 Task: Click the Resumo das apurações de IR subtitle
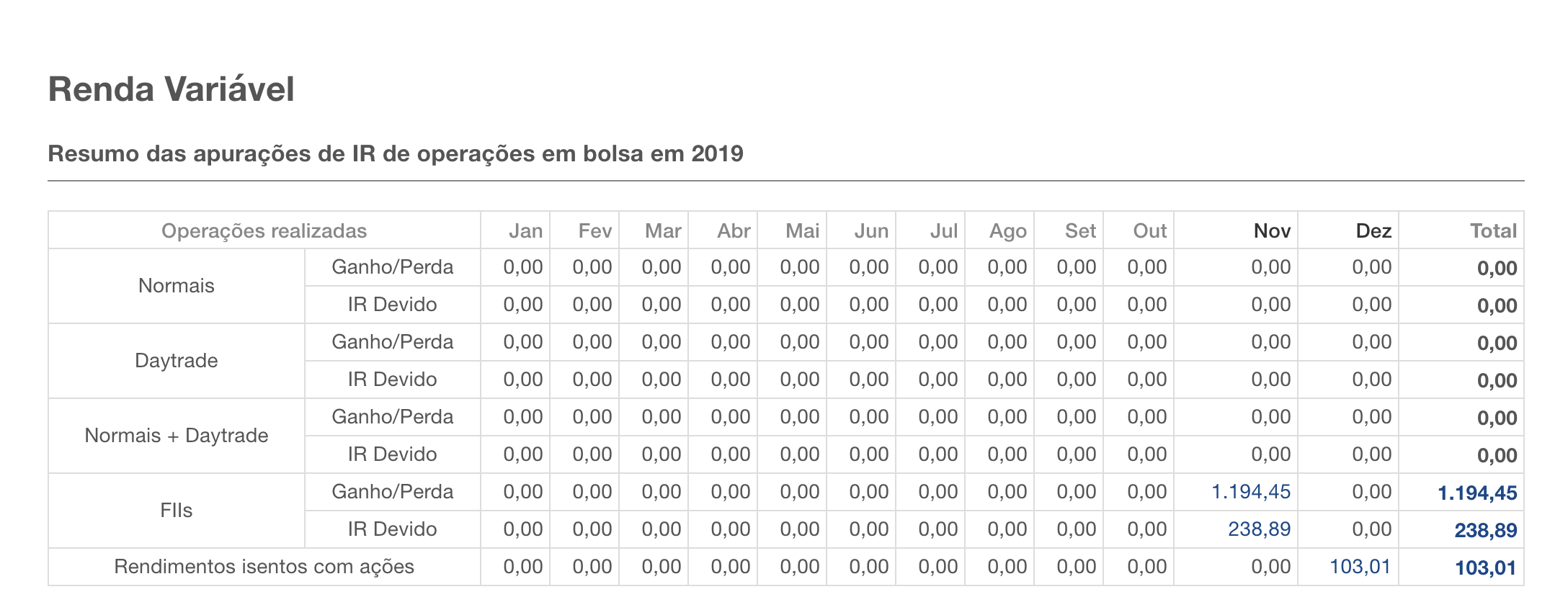click(396, 153)
